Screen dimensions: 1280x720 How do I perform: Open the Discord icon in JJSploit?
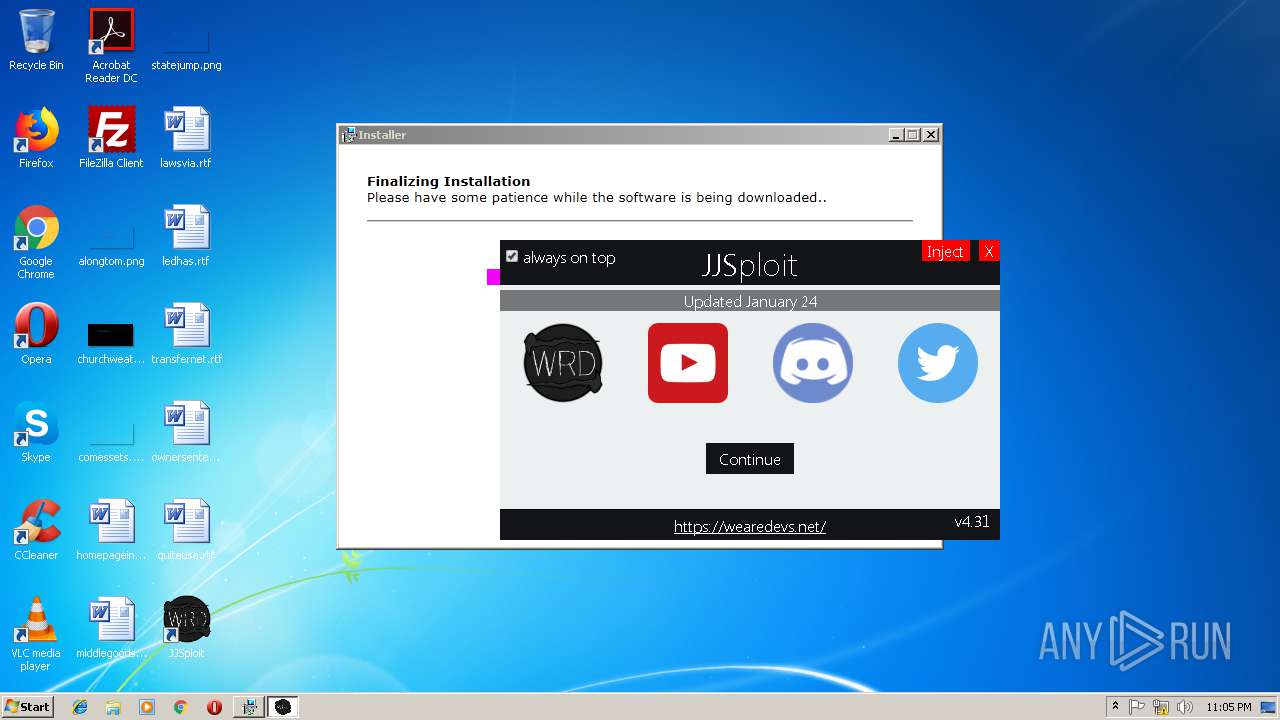click(x=813, y=363)
